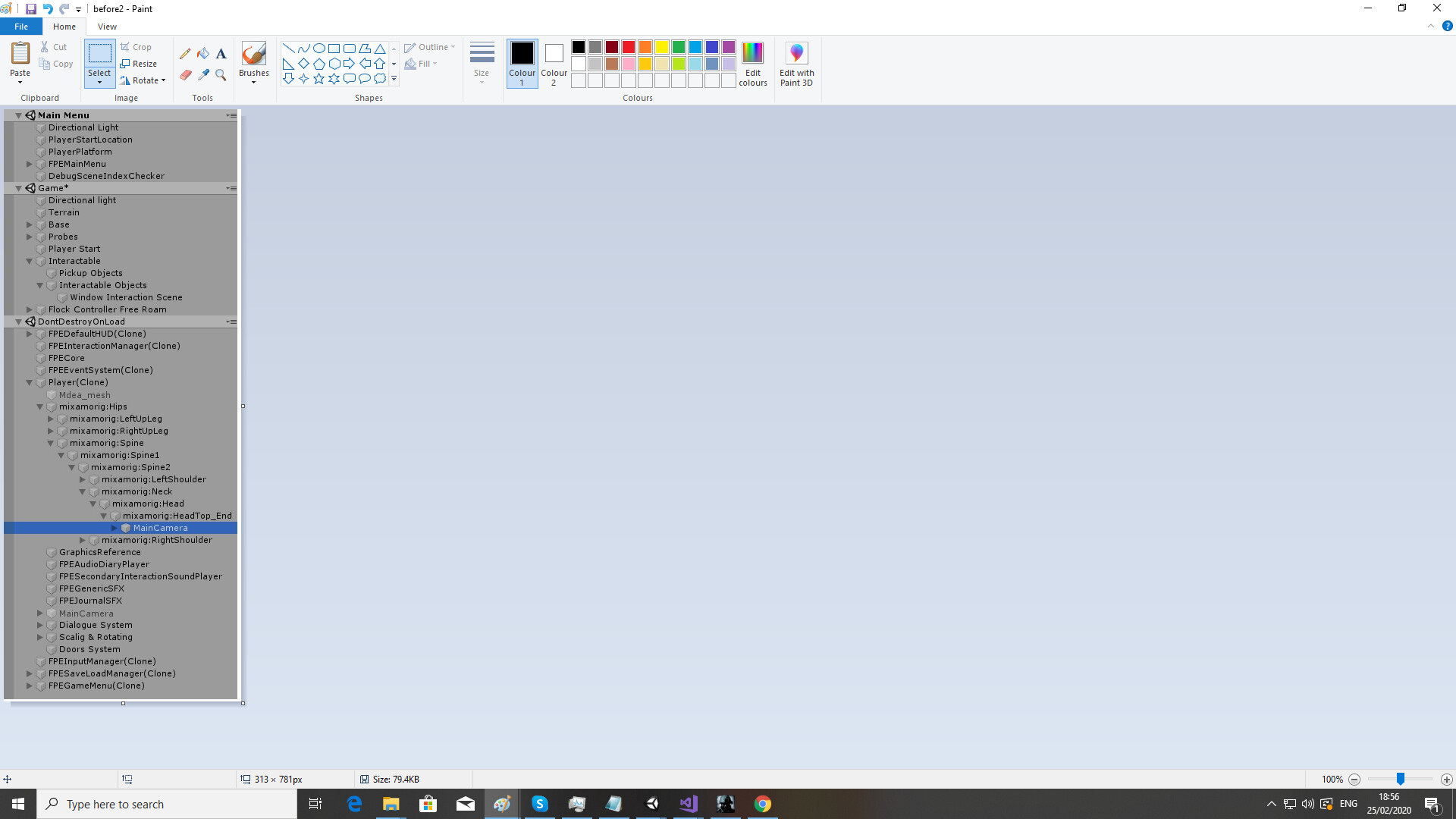Activate the Colour 2 selector

554,64
